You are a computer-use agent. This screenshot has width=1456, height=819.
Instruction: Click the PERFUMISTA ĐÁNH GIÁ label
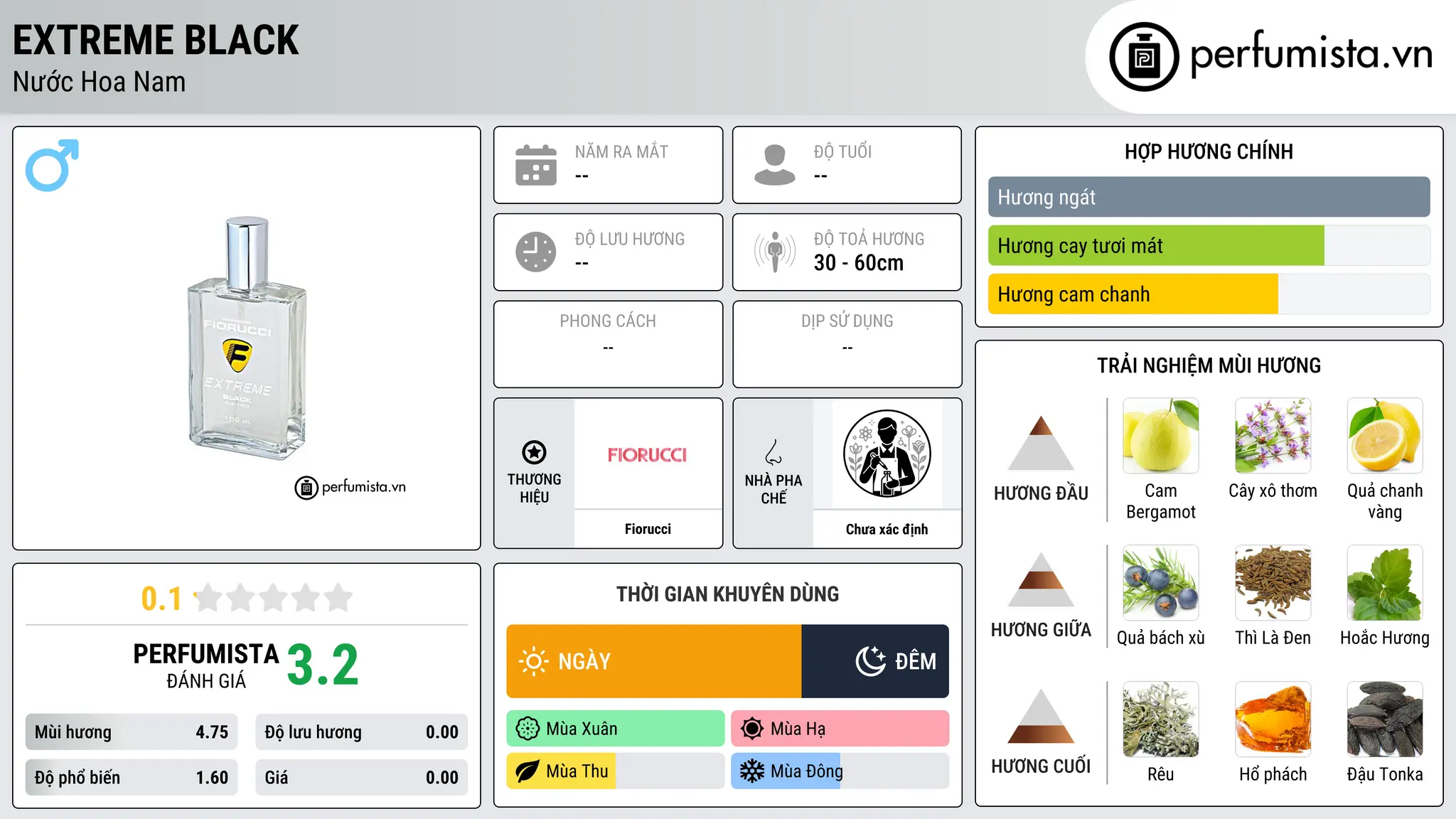point(206,665)
